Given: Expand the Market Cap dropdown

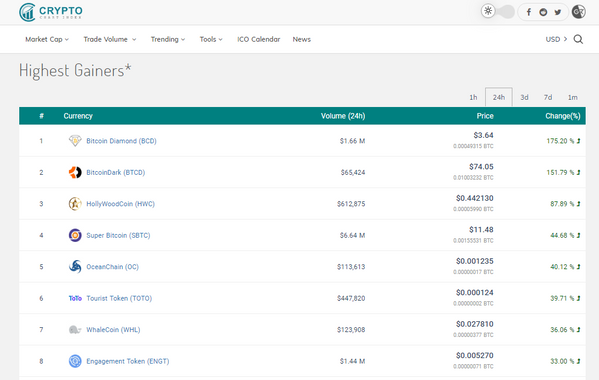Looking at the screenshot, I should coord(47,39).
